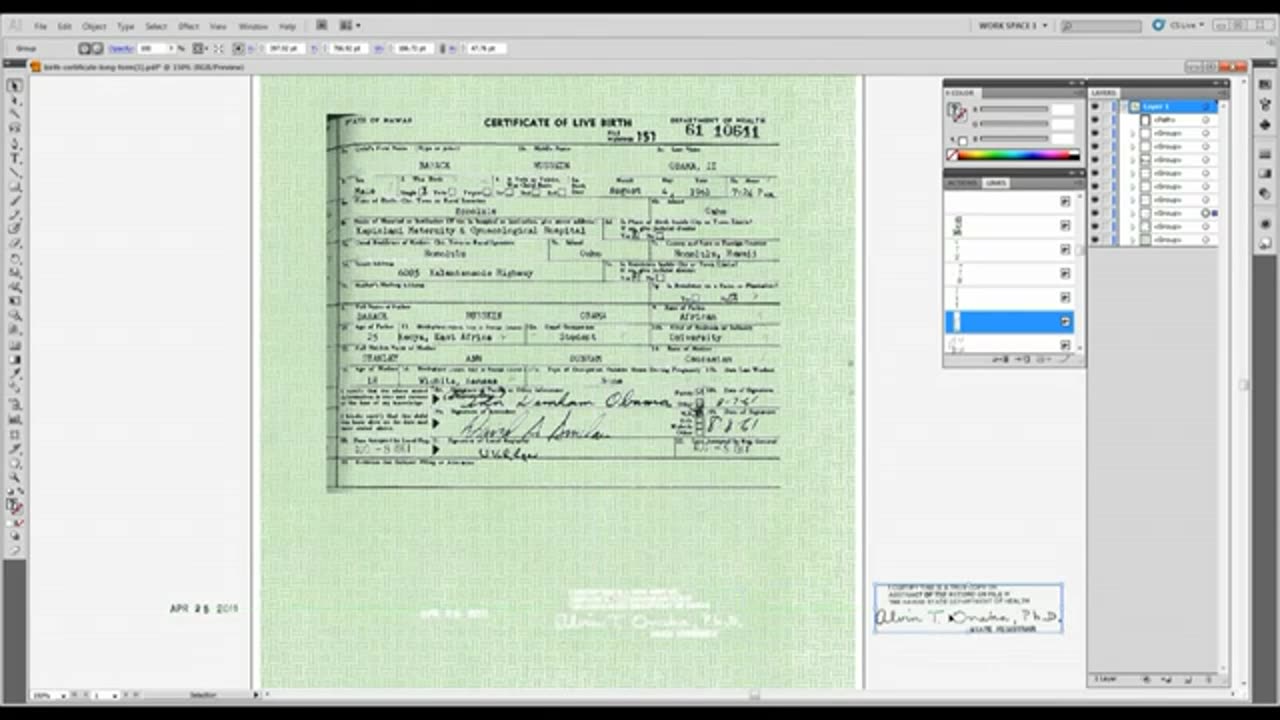
Task: Click Fill and Stroke swatches in toolbox
Action: tap(15, 505)
